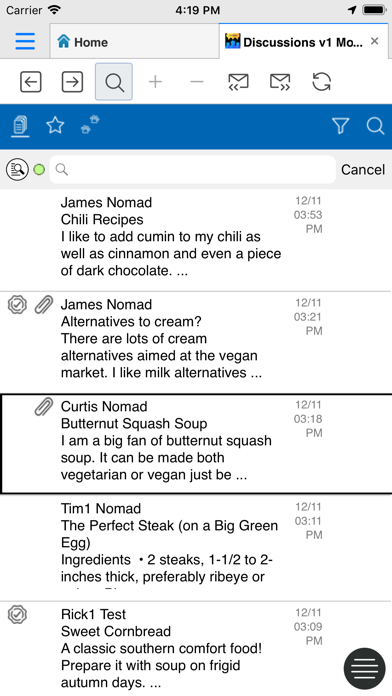This screenshot has width=392, height=696.
Task: Go forward with the right arrow
Action: 72,82
